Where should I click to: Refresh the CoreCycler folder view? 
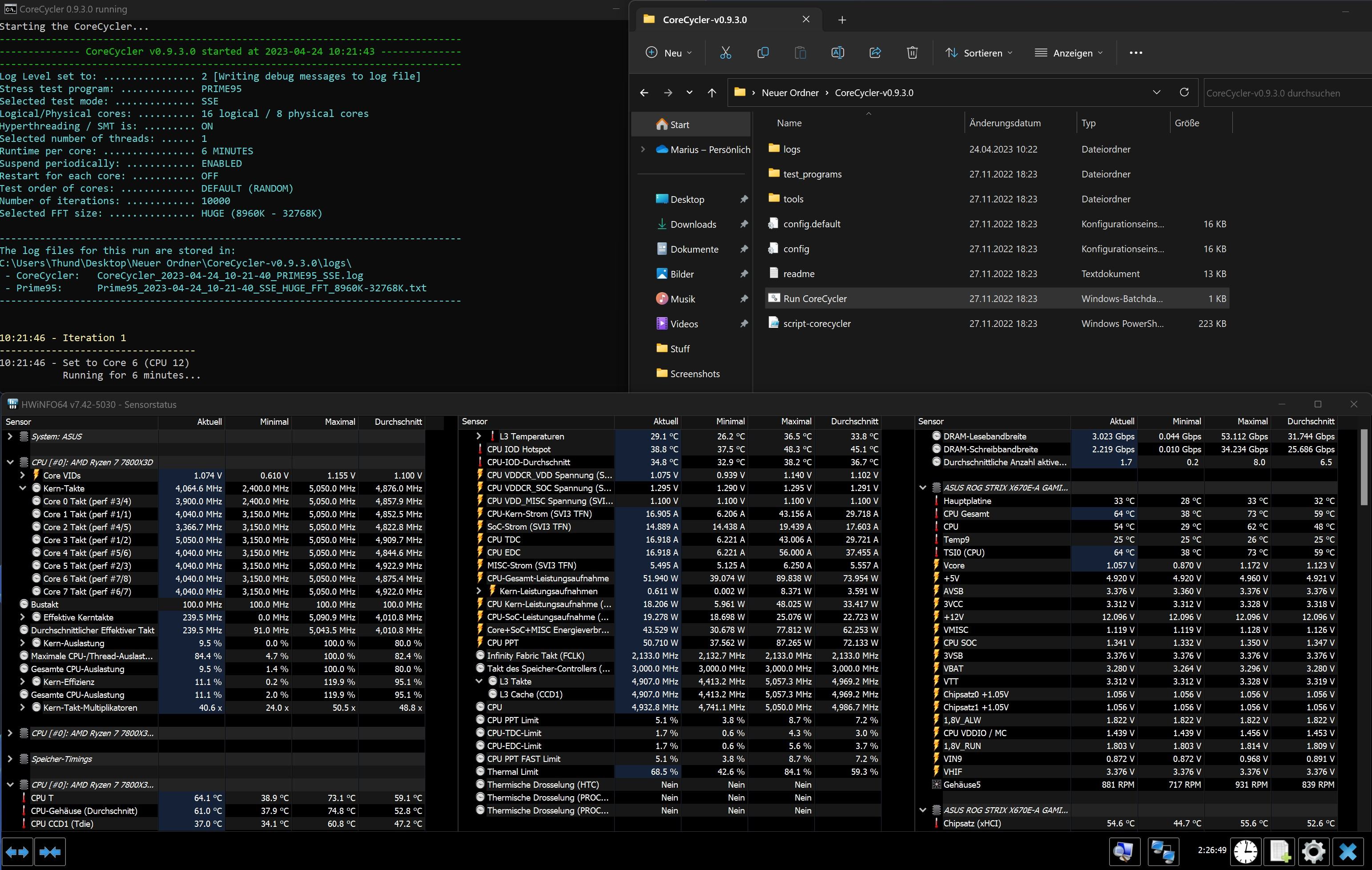coord(1184,92)
